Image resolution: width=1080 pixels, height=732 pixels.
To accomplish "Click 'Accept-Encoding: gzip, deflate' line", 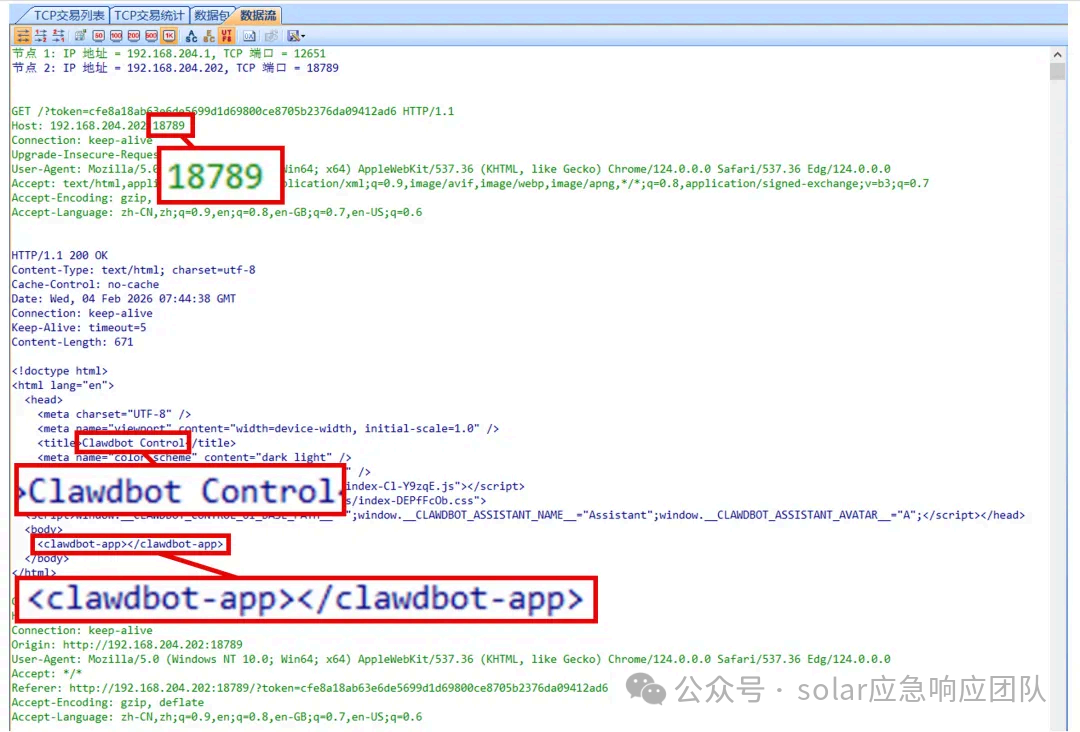I will click(x=107, y=702).
